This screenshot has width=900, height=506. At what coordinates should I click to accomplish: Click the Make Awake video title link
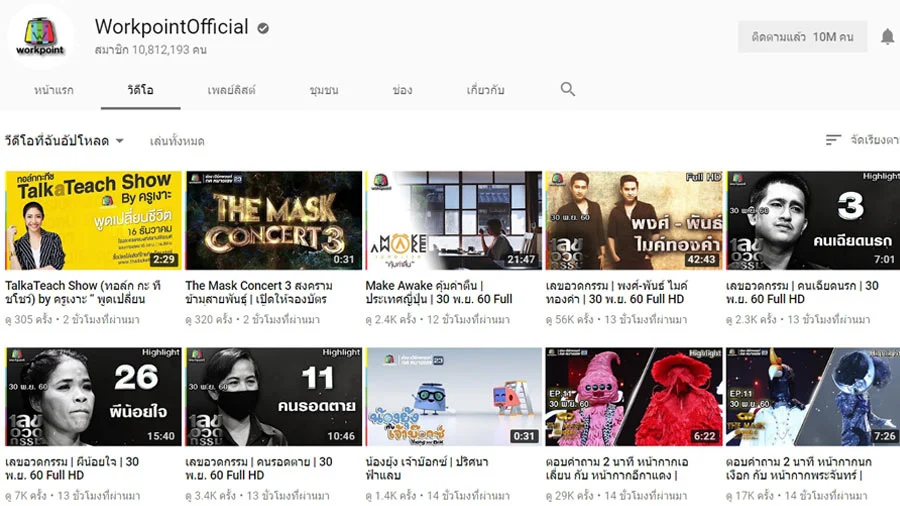439,292
